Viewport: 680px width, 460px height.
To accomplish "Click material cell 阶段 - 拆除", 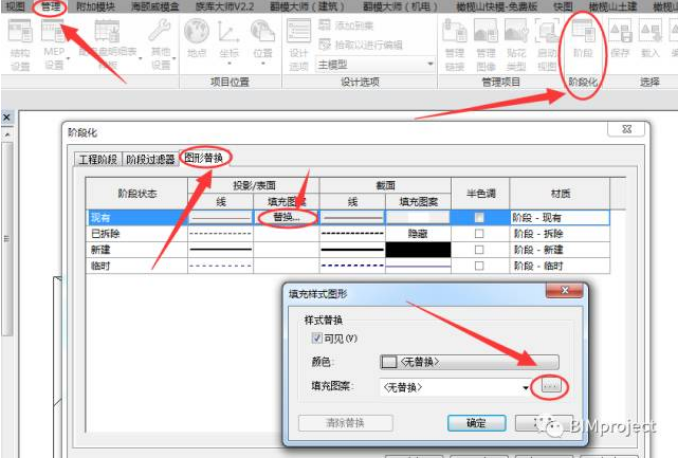I will (x=559, y=234).
